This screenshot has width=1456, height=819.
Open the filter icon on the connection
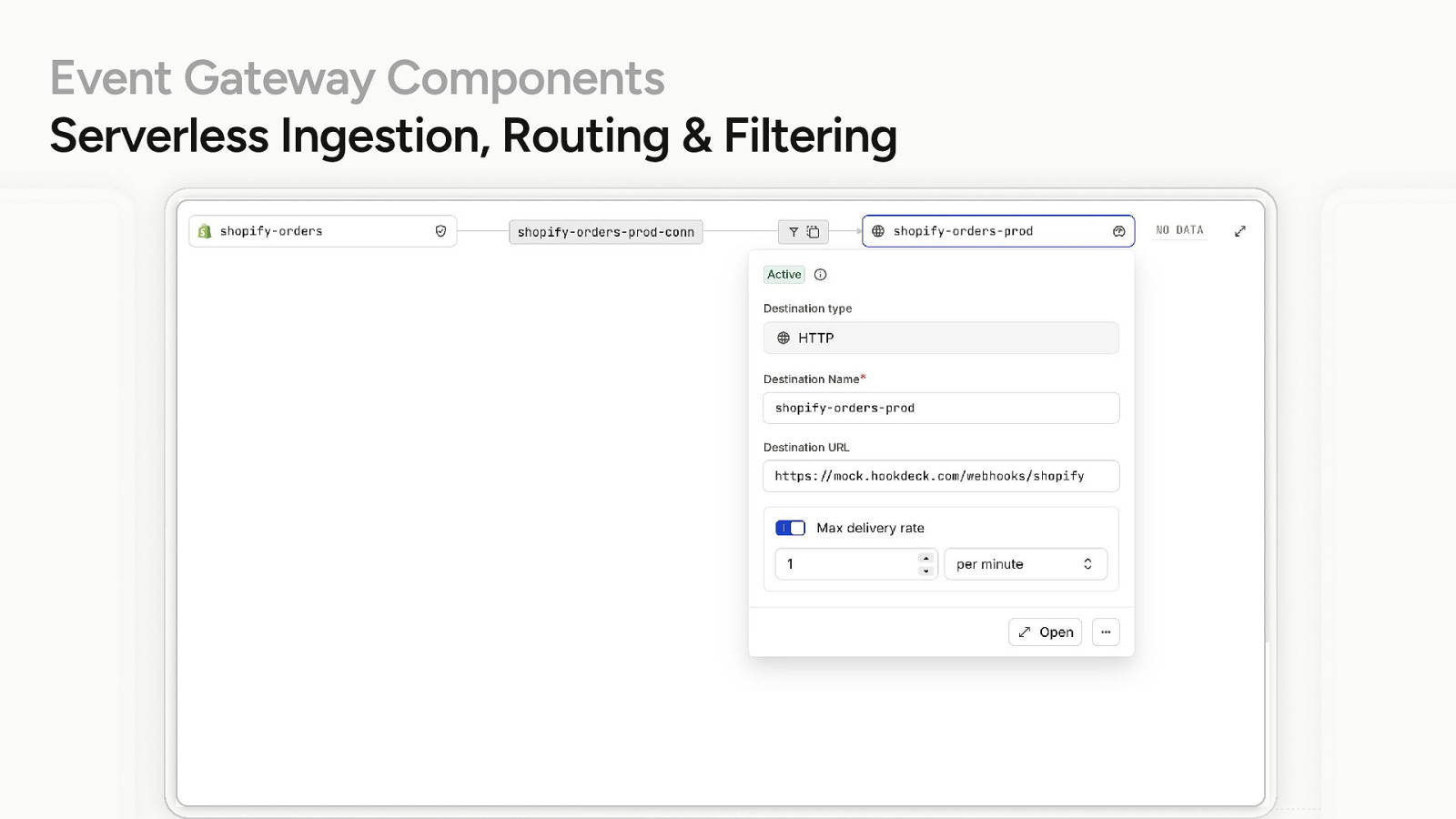tap(794, 232)
